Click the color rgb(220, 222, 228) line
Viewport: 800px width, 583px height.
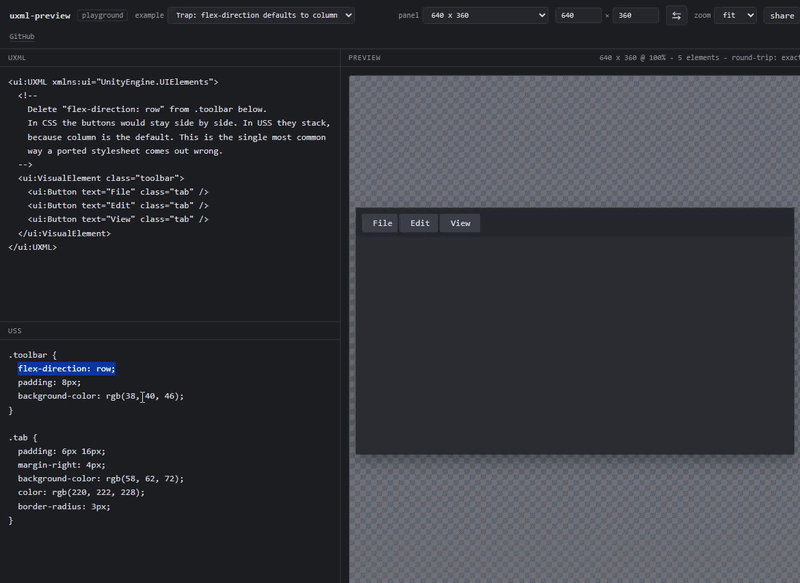pyautogui.click(x=81, y=492)
